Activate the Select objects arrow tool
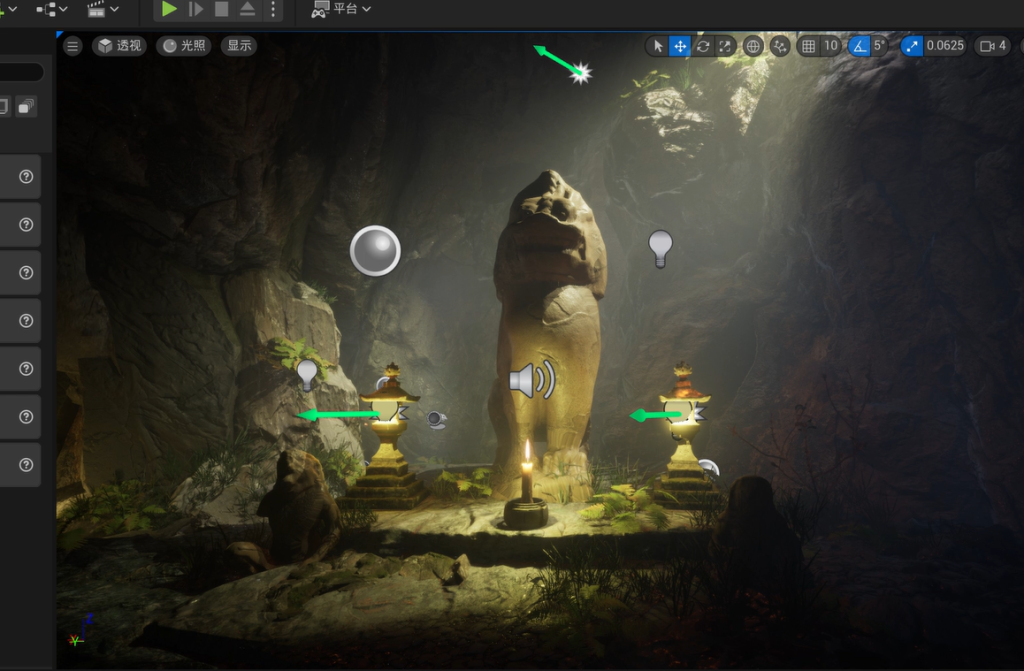This screenshot has width=1024, height=671. [x=658, y=46]
